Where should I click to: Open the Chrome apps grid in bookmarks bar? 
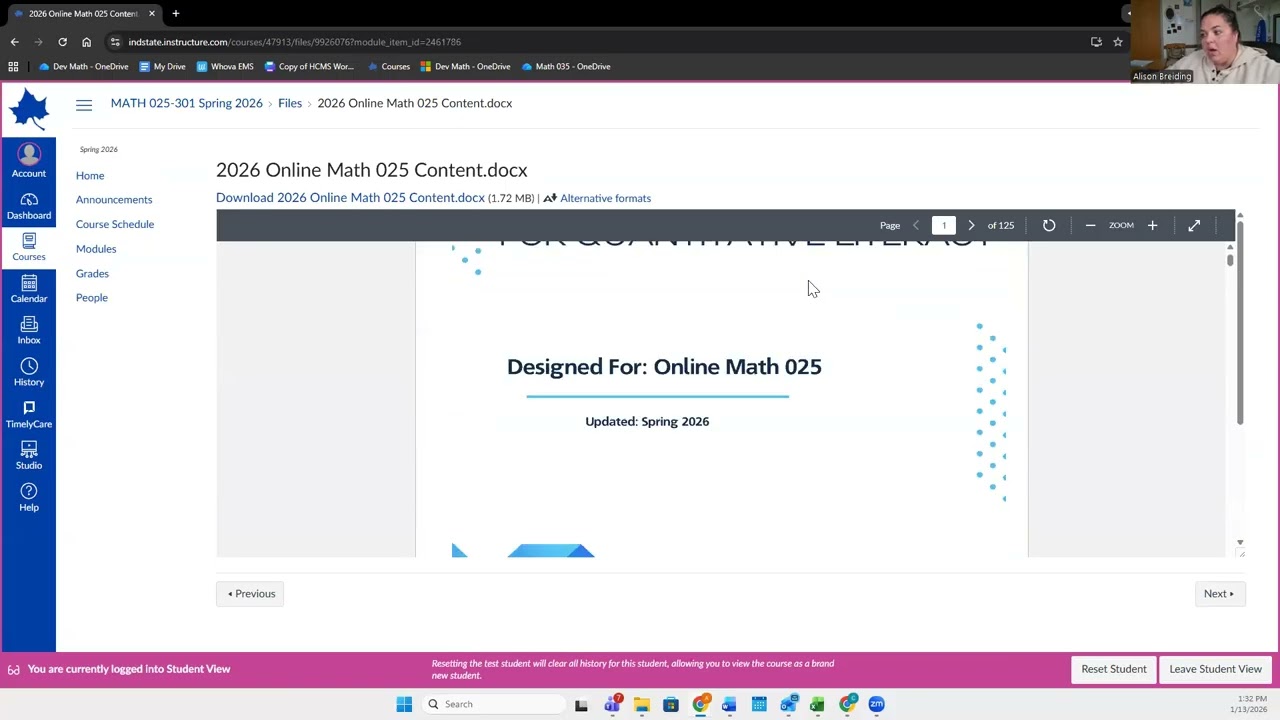(x=13, y=67)
